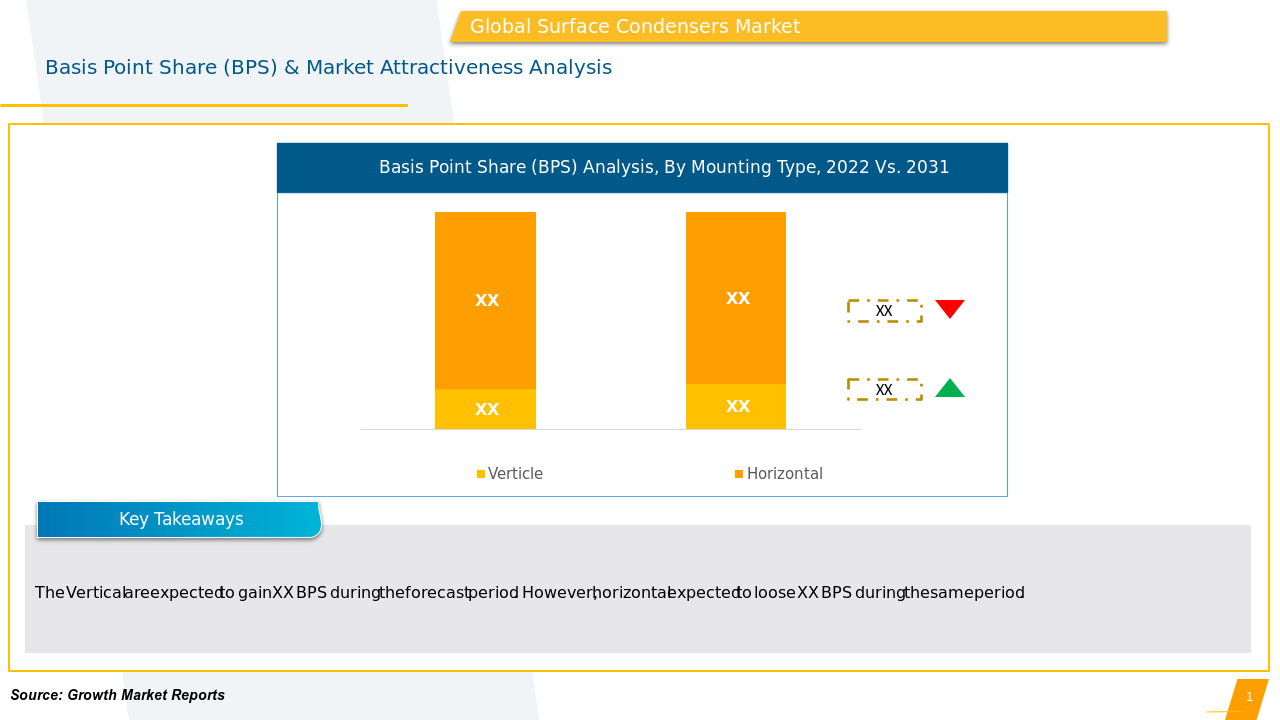The width and height of the screenshot is (1280, 720).
Task: Select the Key Takeaways tab label
Action: (x=180, y=519)
